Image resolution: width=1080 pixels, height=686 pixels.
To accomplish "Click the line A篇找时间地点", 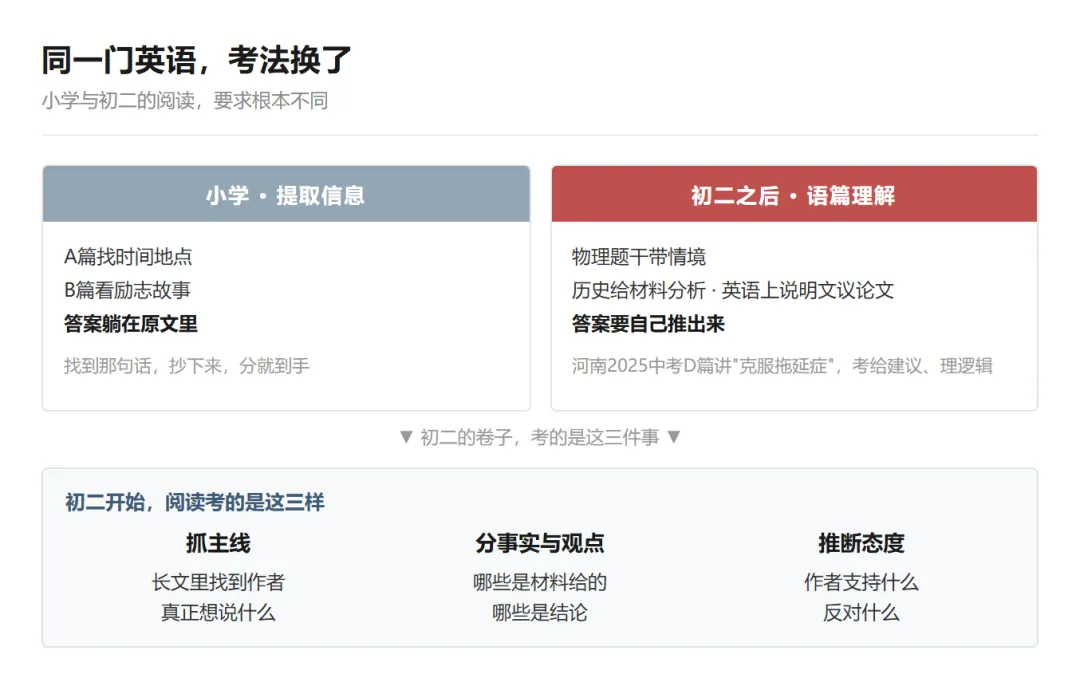I will [128, 257].
